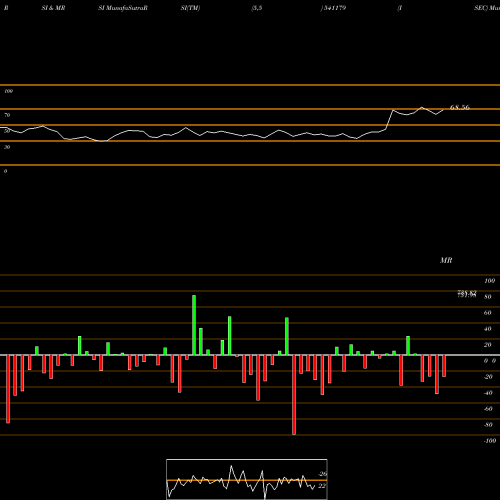
Task: Click the MR axis label -100
Action: [490, 441]
